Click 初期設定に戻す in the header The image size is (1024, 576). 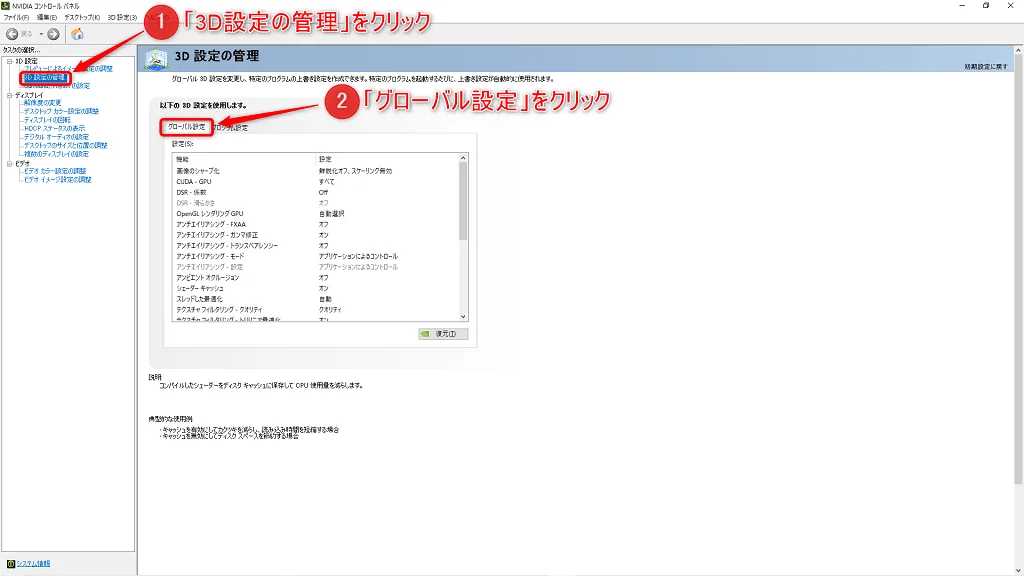click(985, 67)
